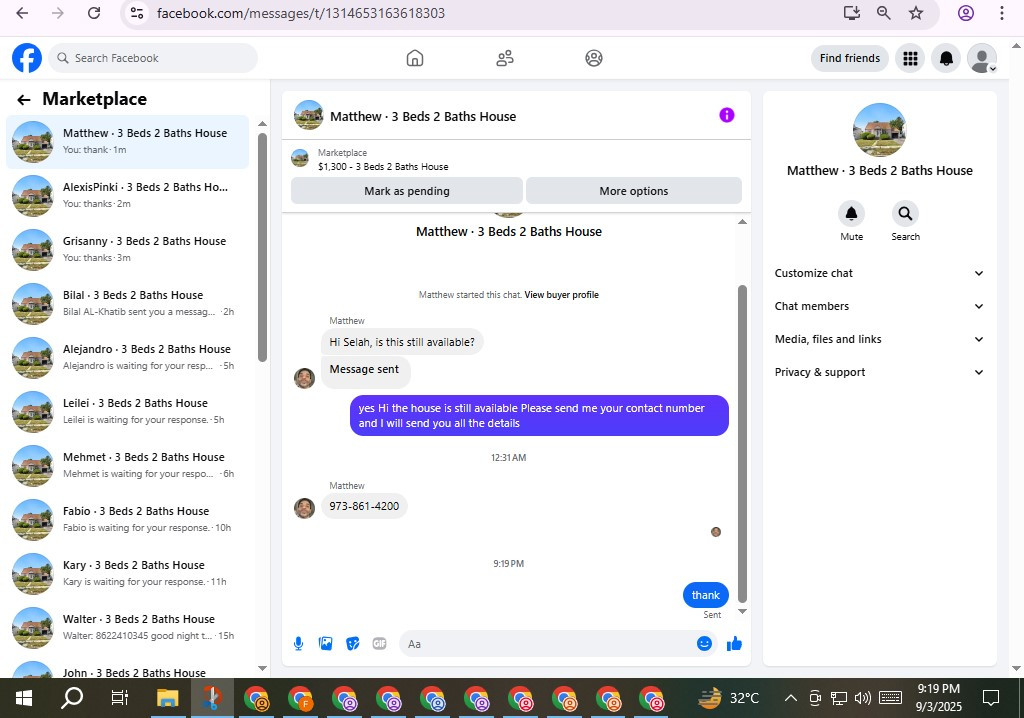Open the Facebook menu grid icon

pyautogui.click(x=910, y=59)
